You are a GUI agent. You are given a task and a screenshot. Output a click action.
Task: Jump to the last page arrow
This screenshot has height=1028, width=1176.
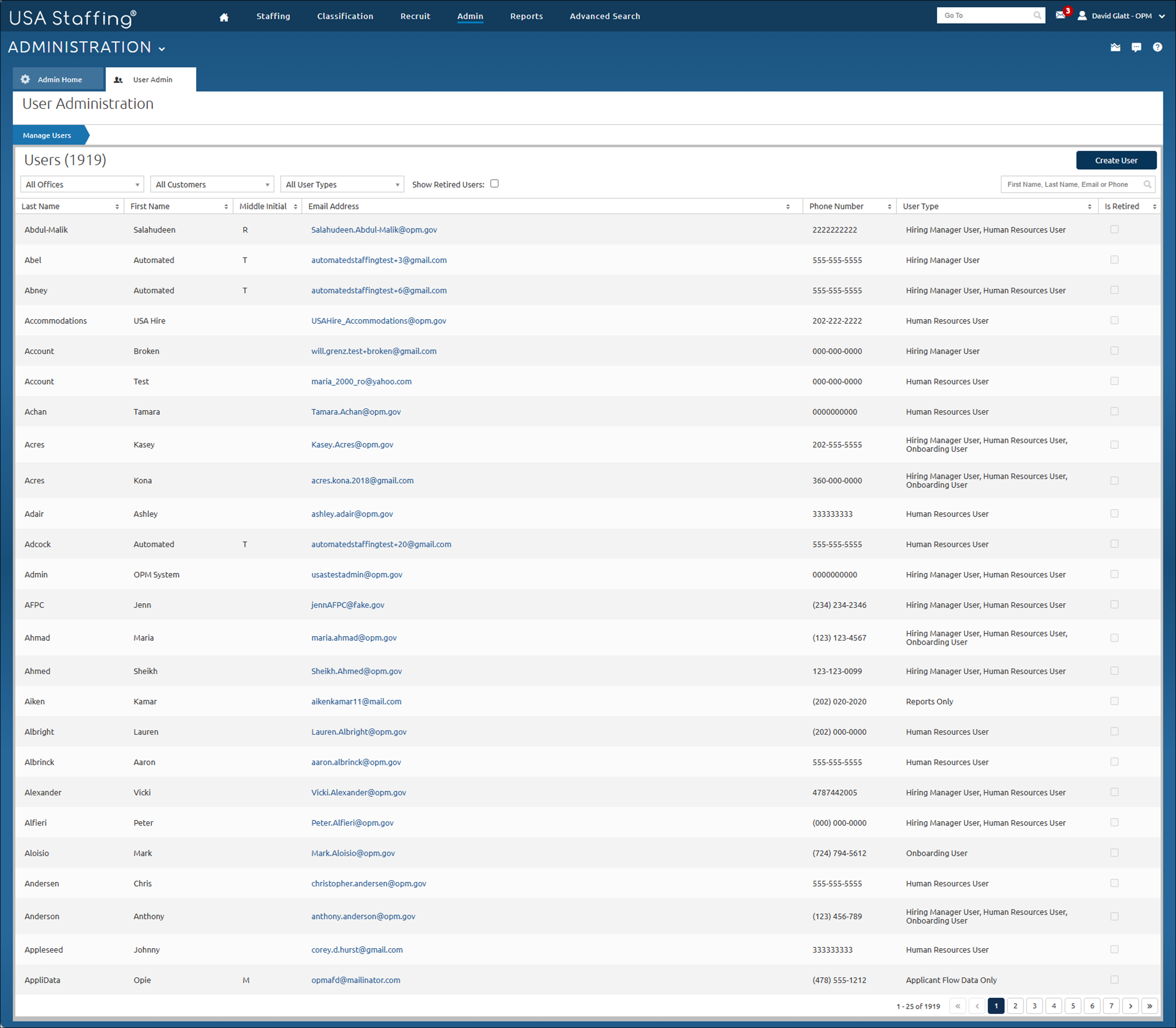point(1150,1005)
